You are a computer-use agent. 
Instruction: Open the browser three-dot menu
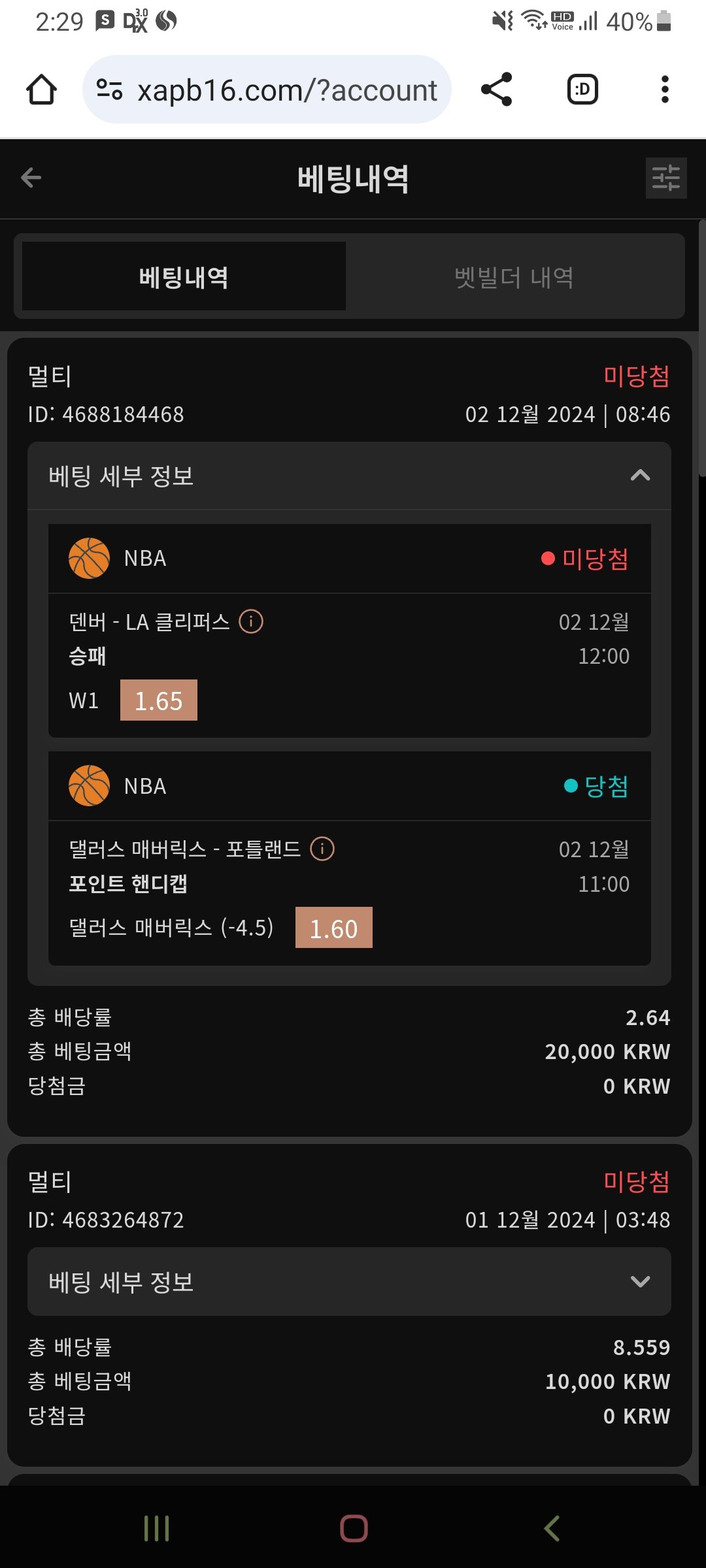(665, 90)
